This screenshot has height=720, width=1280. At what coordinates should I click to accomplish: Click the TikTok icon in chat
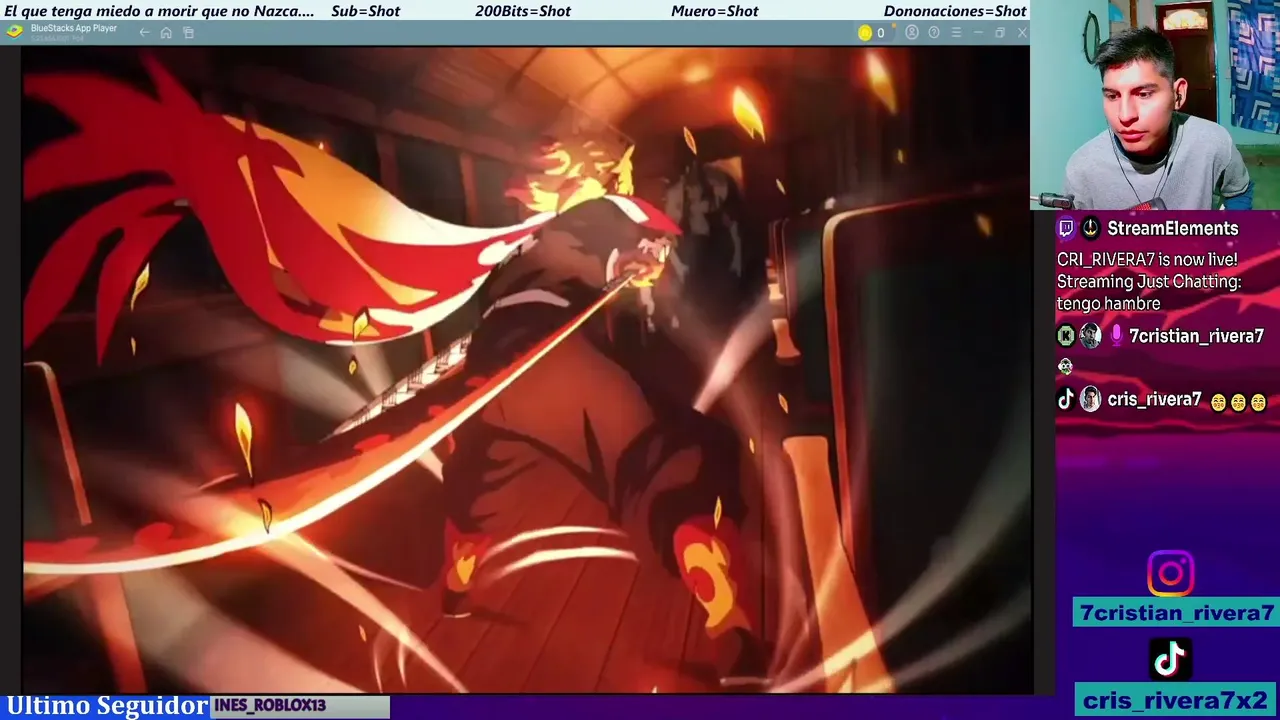pyautogui.click(x=1066, y=400)
